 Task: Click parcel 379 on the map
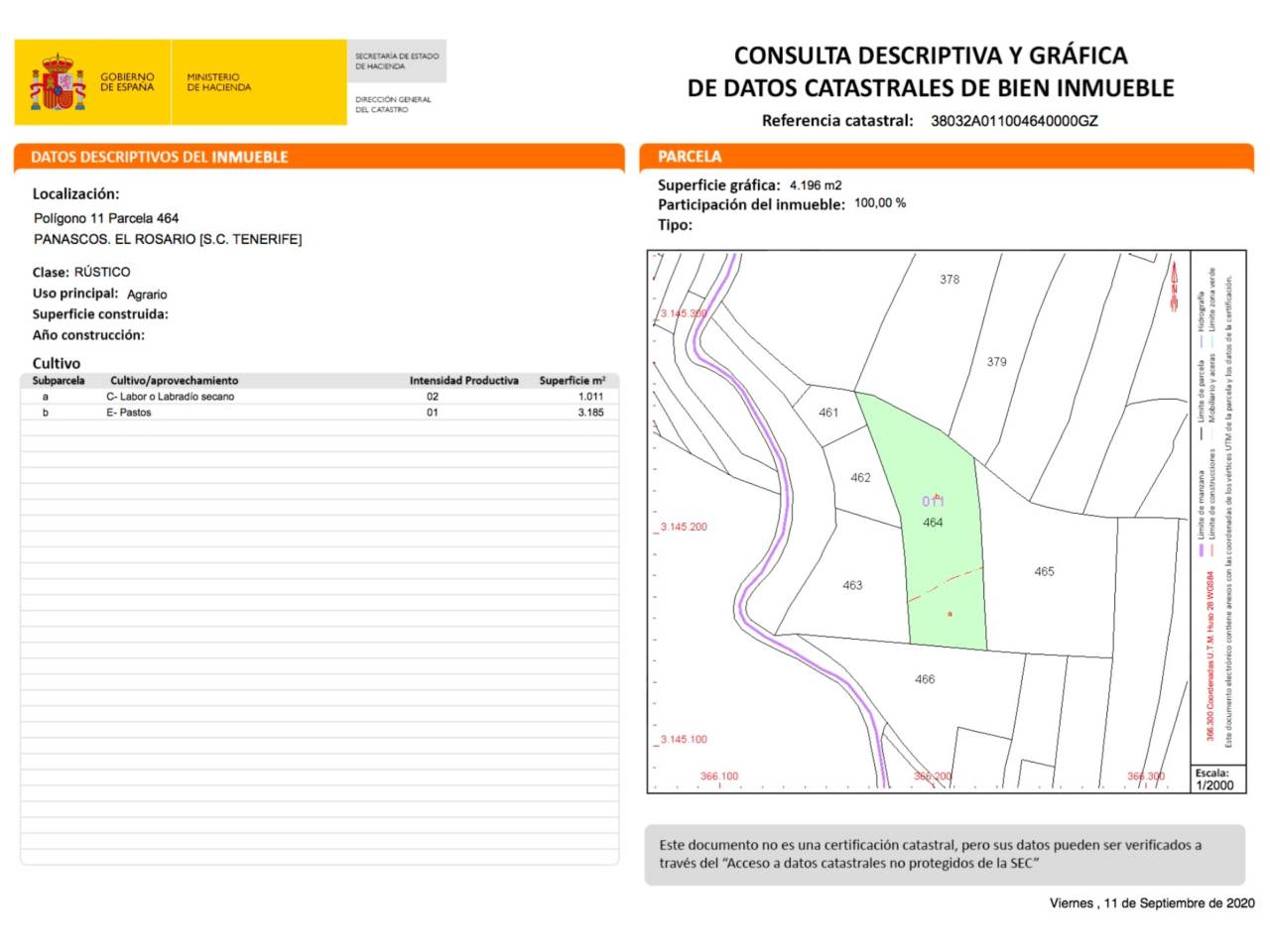(996, 362)
